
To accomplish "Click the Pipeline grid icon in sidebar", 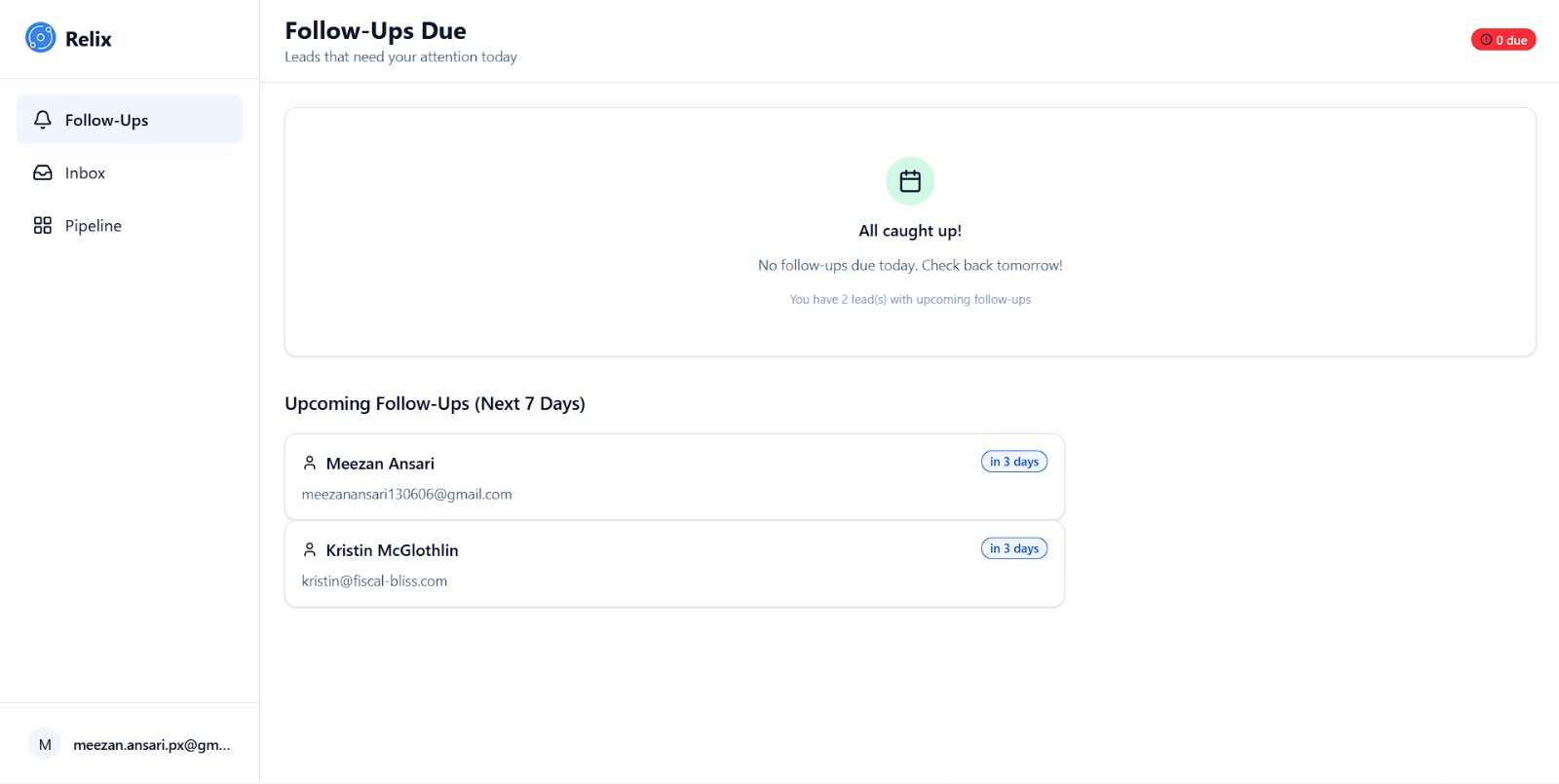I will point(42,225).
